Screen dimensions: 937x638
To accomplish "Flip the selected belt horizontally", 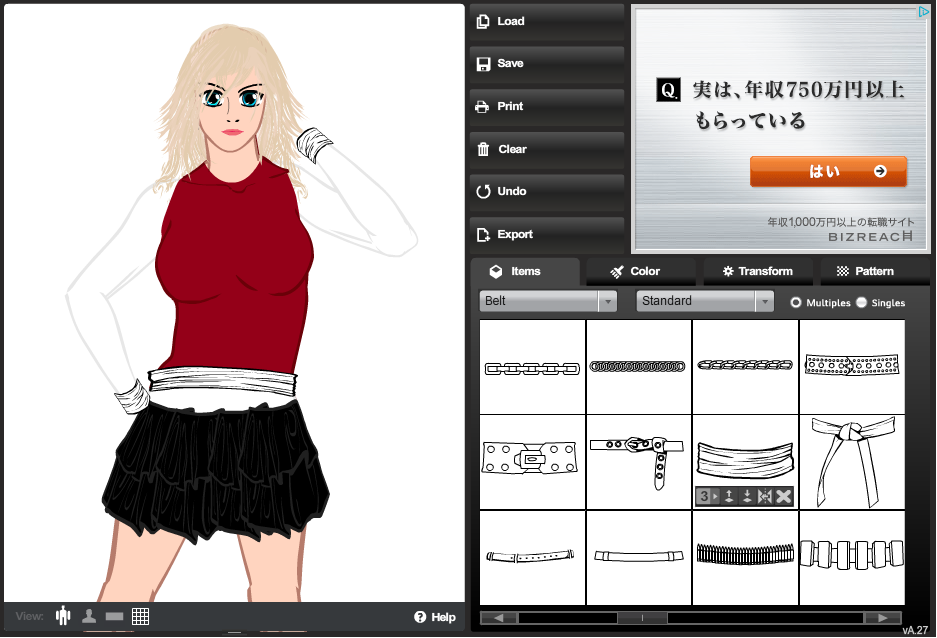I will click(765, 497).
